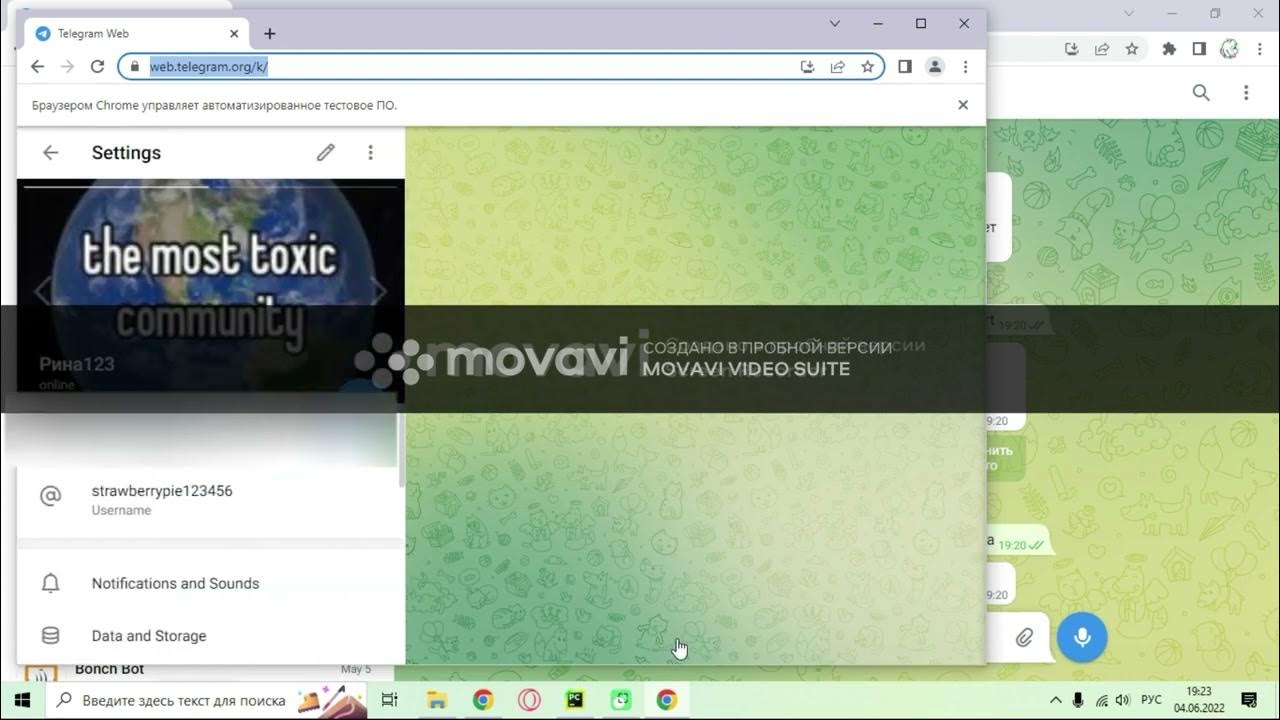Click the browser forward arrow in front window
1280x720 pixels.
coord(67,66)
